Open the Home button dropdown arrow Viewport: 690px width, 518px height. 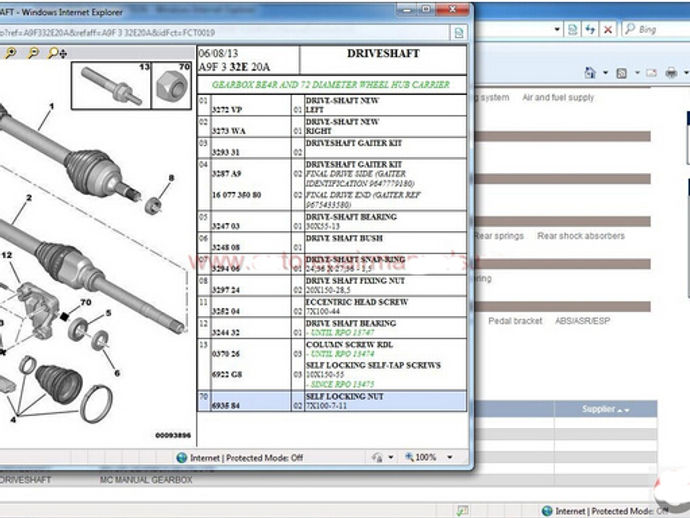pos(606,73)
